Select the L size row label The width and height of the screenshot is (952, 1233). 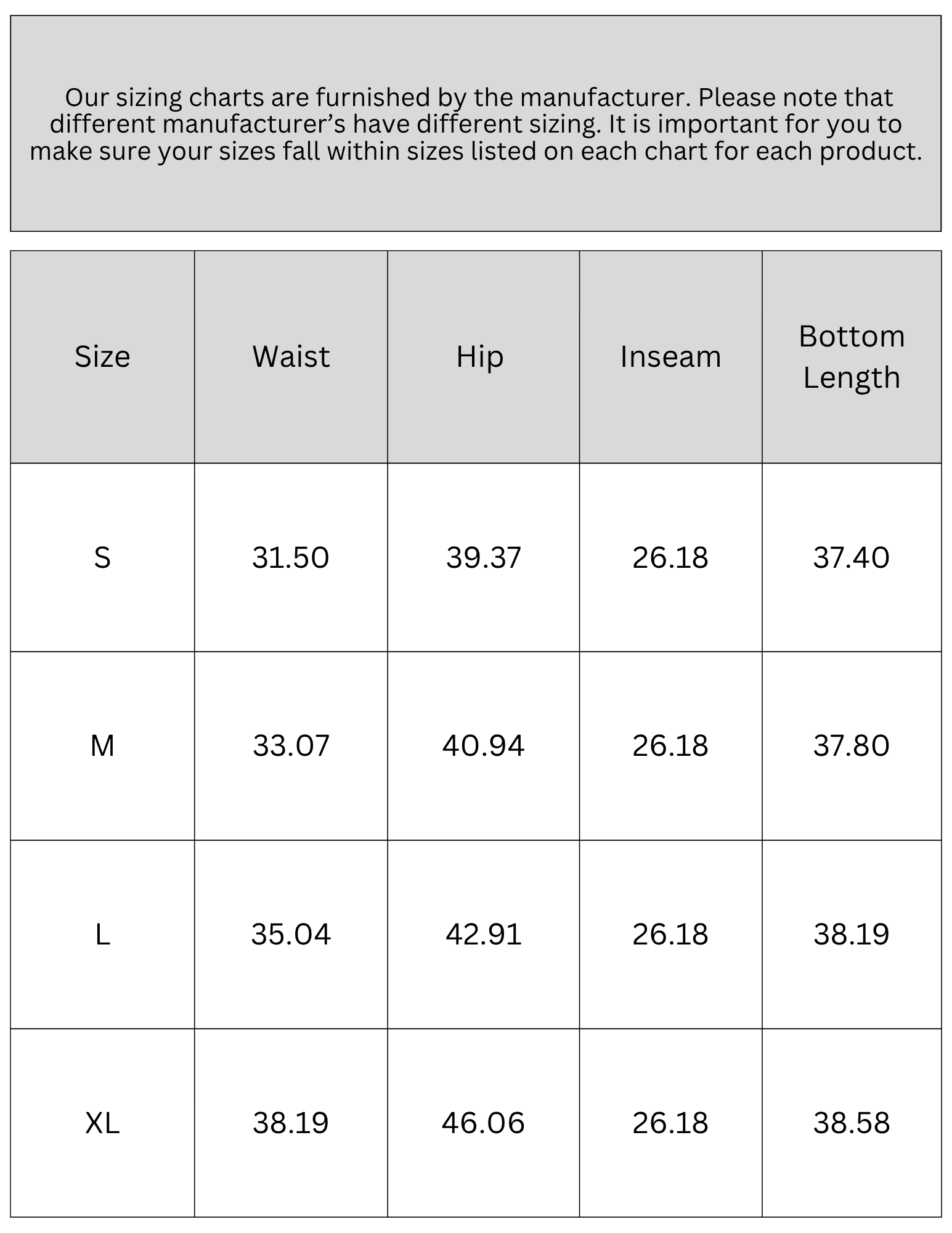coord(102,934)
